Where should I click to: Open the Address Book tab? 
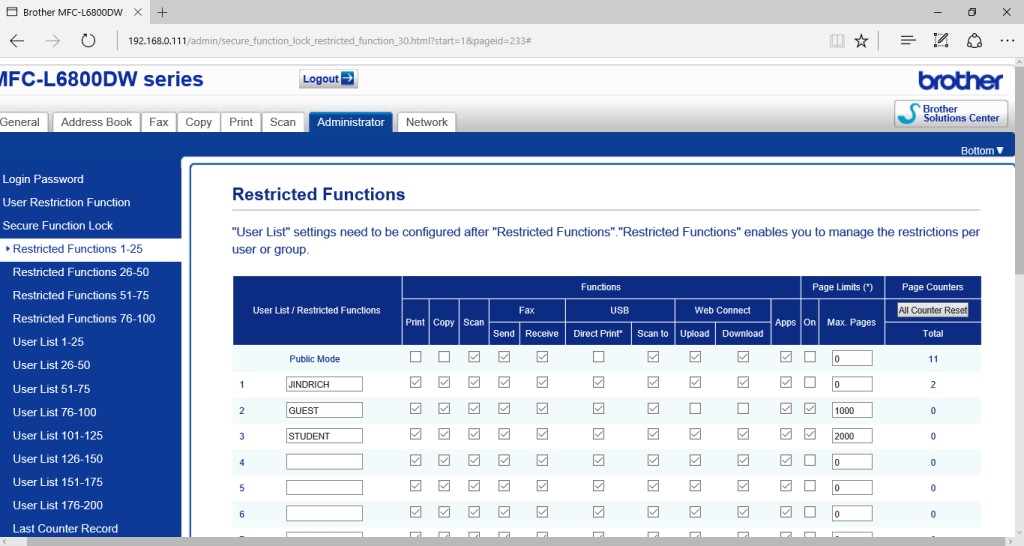(96, 122)
